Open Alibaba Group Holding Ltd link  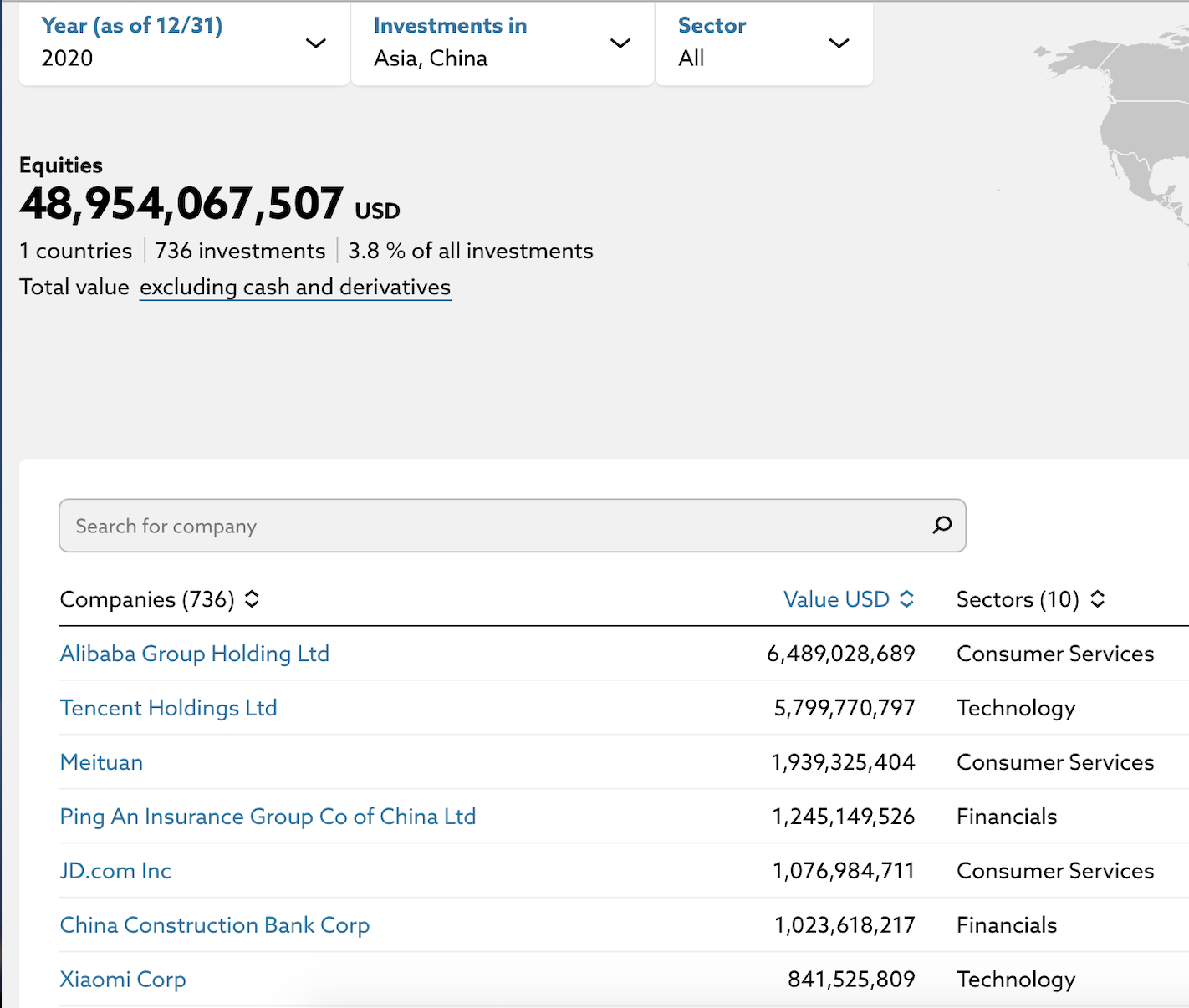tap(195, 654)
